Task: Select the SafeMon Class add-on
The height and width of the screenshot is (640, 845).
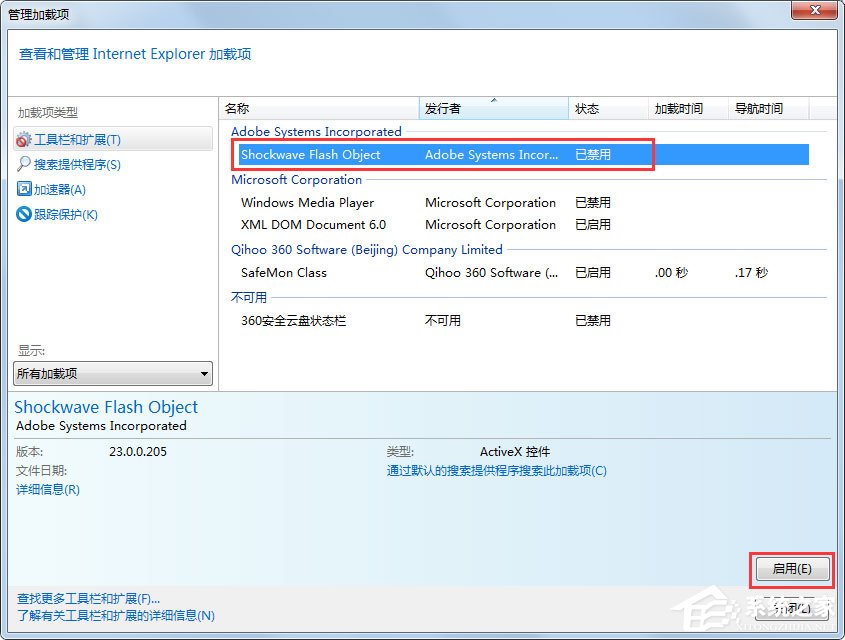Action: coord(283,272)
